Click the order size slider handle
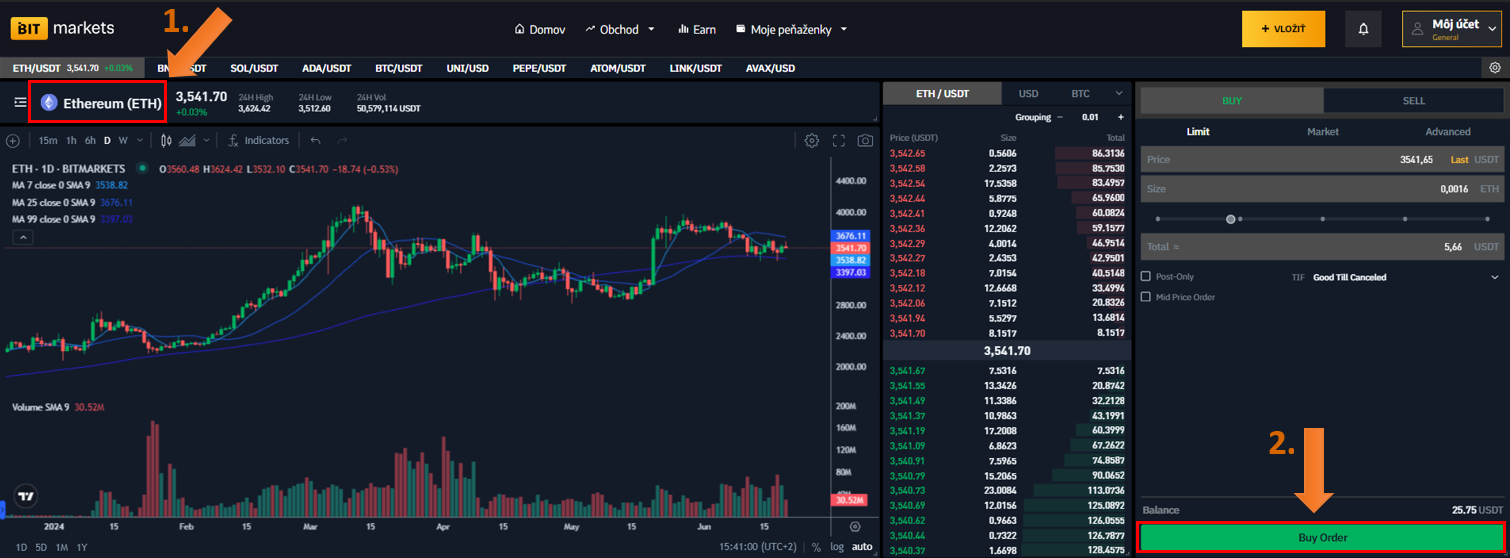The width and height of the screenshot is (1510, 558). 1230,219
